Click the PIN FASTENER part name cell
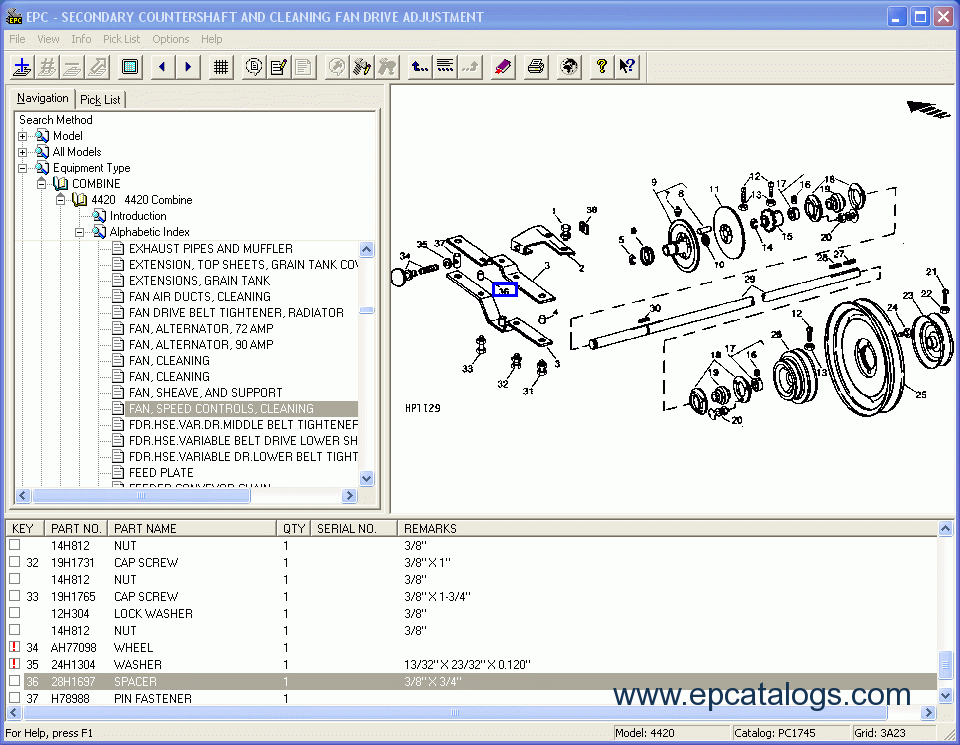This screenshot has width=960, height=745. [x=152, y=698]
